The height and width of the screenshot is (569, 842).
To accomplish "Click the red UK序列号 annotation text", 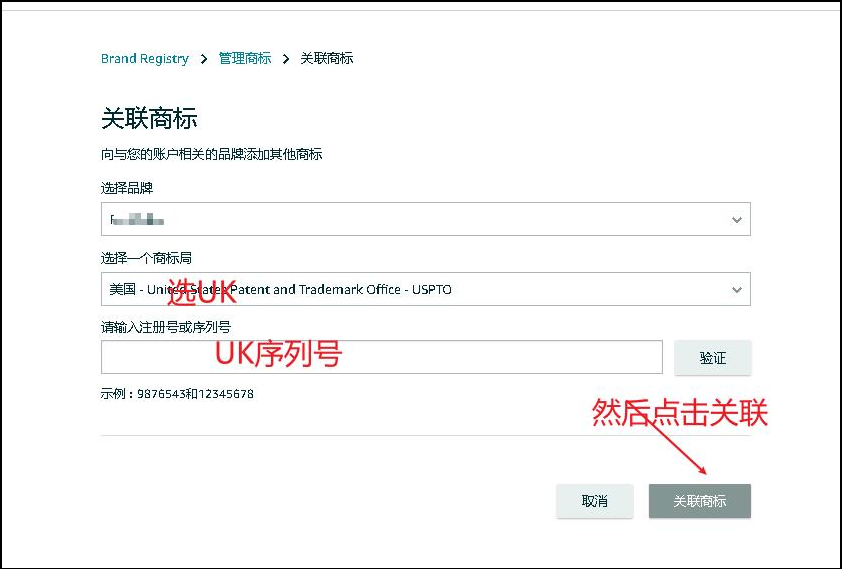I will (279, 353).
